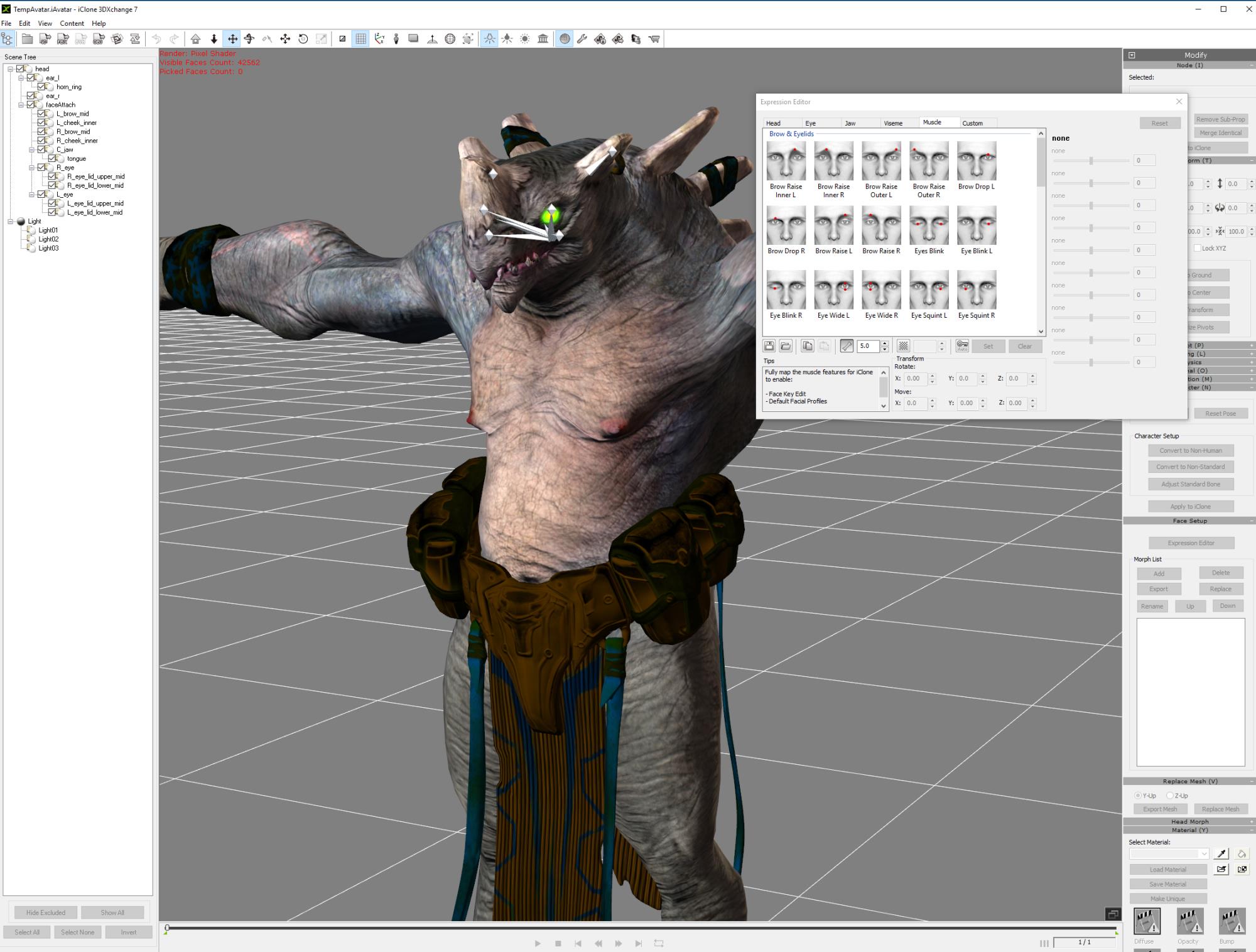This screenshot has width=1256, height=952.
Task: Click the wireframe globe icon
Action: (x=450, y=39)
